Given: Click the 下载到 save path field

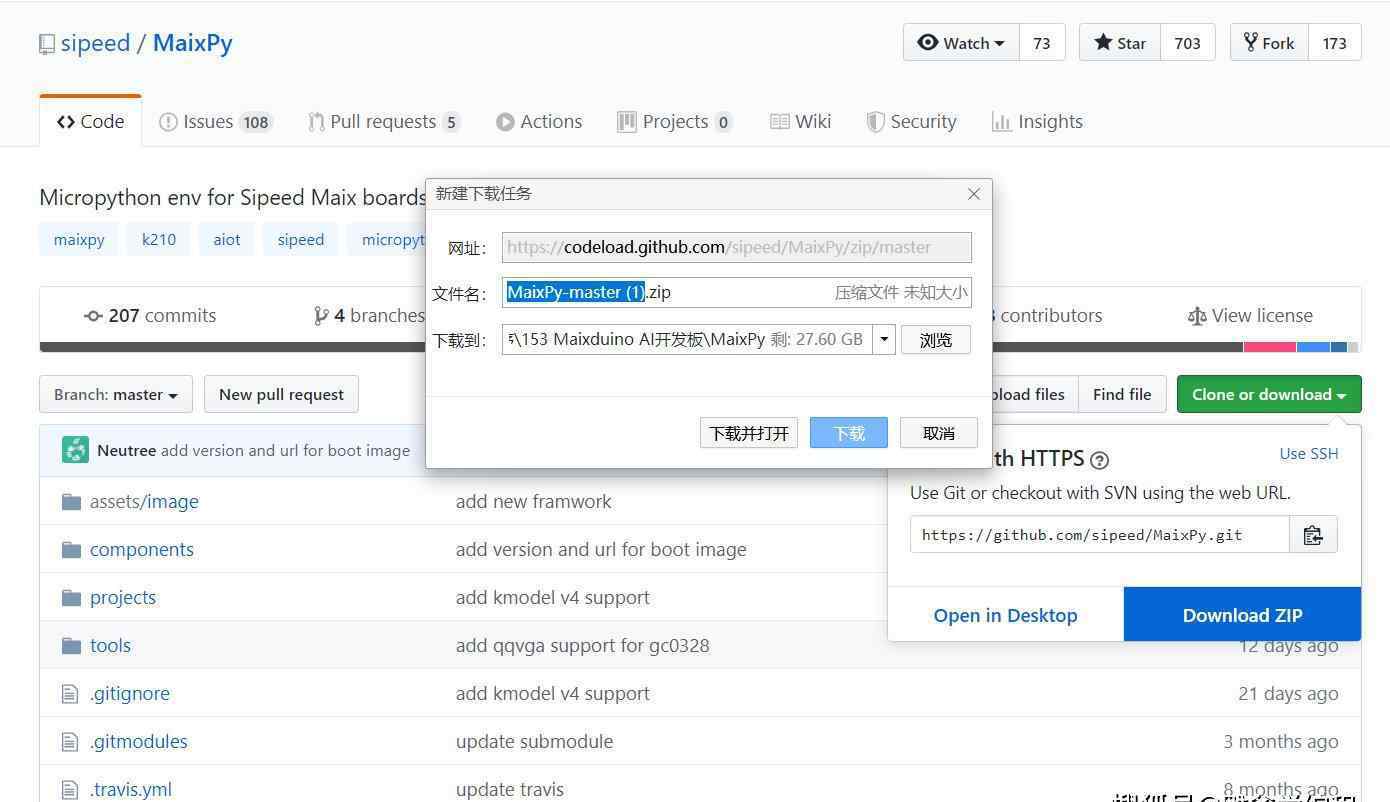Looking at the screenshot, I should pos(687,339).
